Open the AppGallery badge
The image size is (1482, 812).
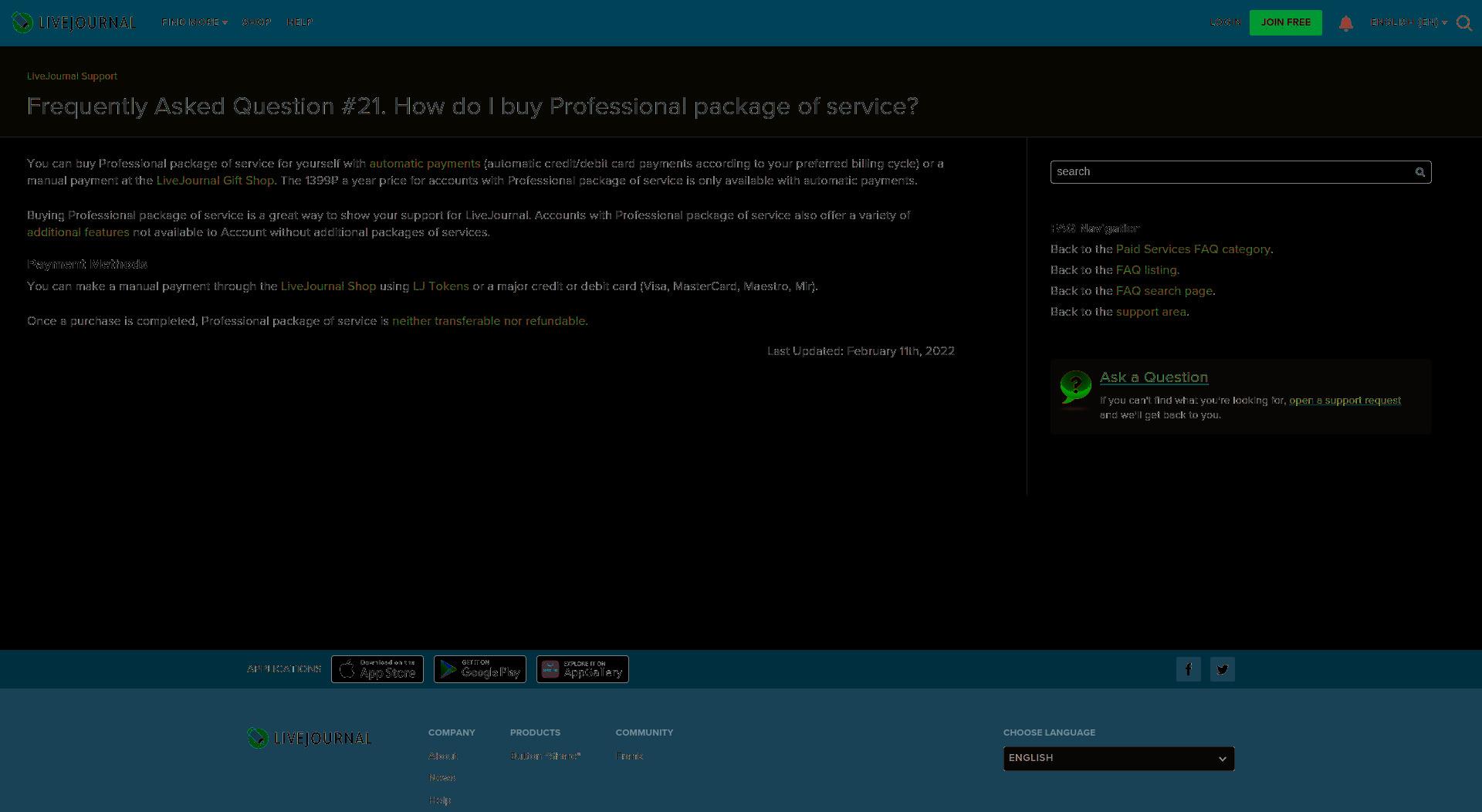[x=583, y=669]
